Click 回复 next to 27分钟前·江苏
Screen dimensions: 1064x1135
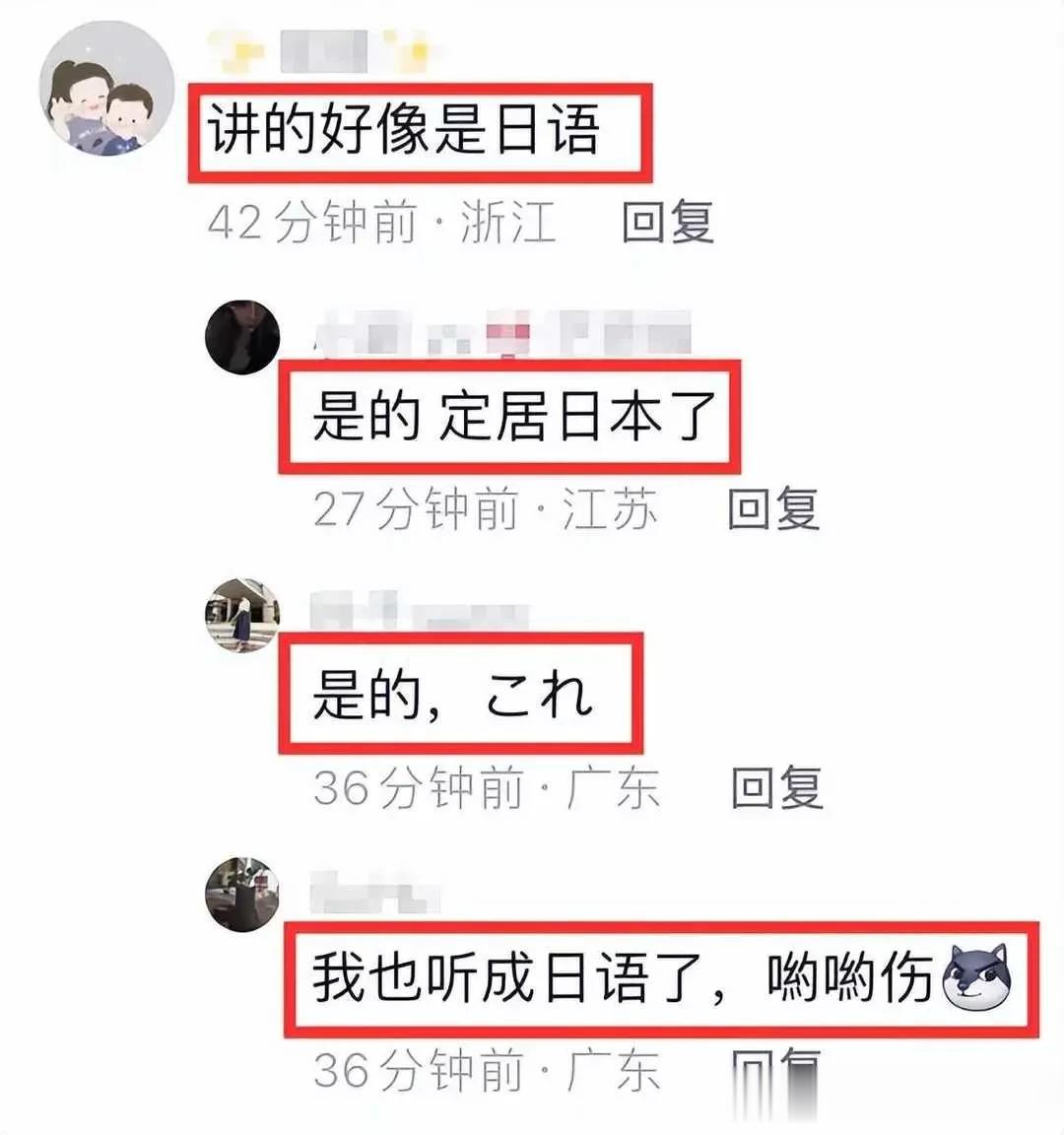coord(773,508)
